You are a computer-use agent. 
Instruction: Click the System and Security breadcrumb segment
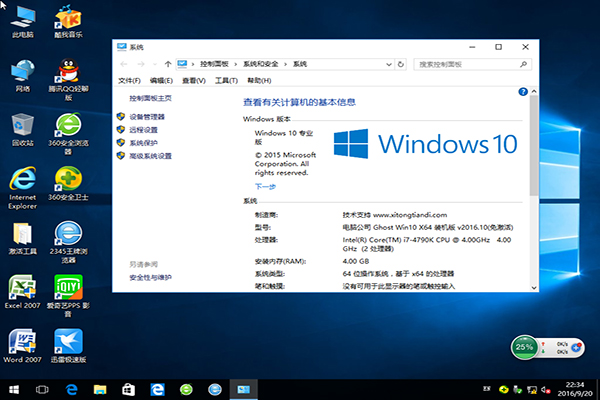[261, 64]
